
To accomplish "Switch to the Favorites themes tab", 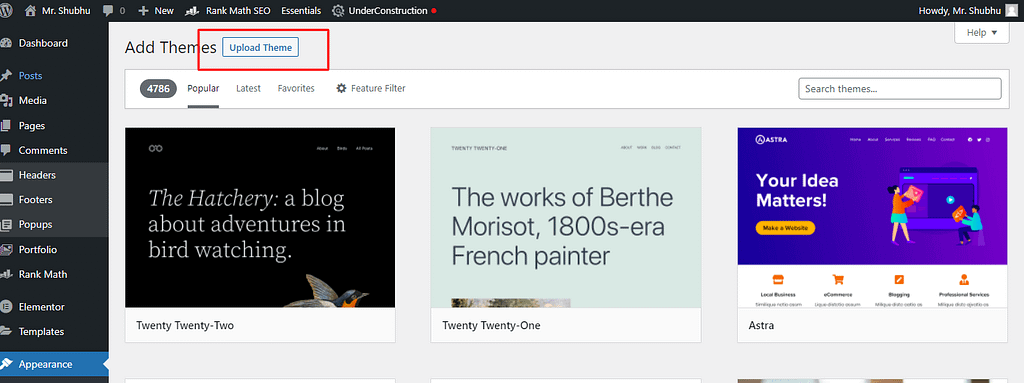I will point(296,88).
